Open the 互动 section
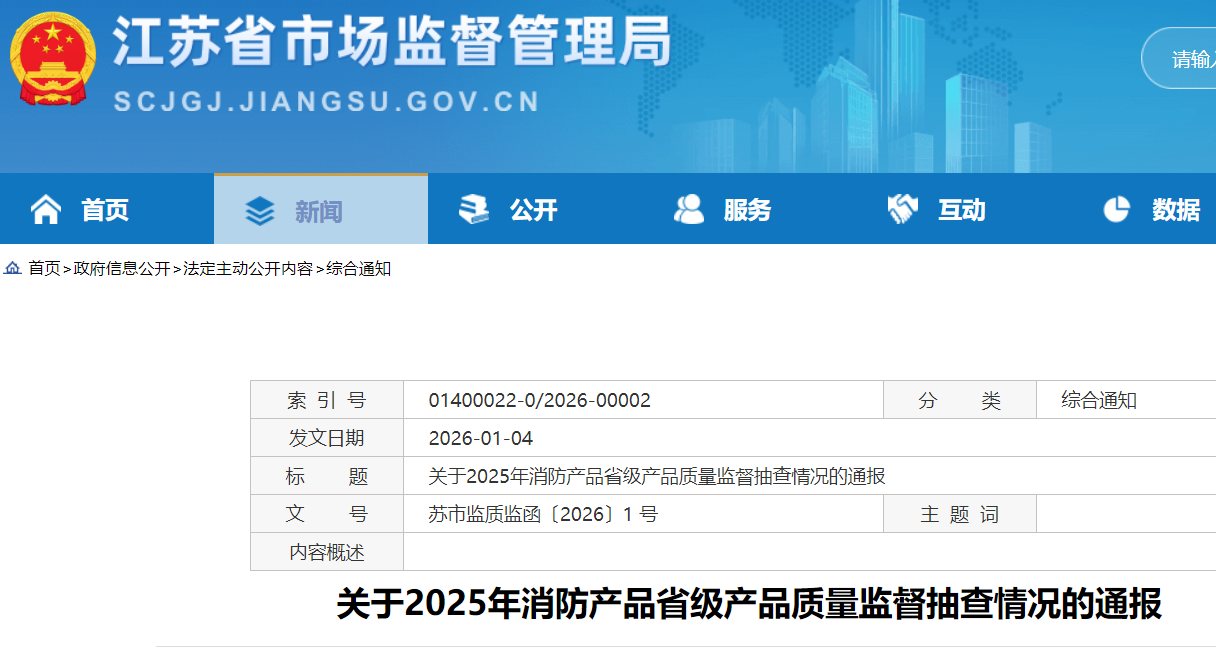 pos(961,210)
